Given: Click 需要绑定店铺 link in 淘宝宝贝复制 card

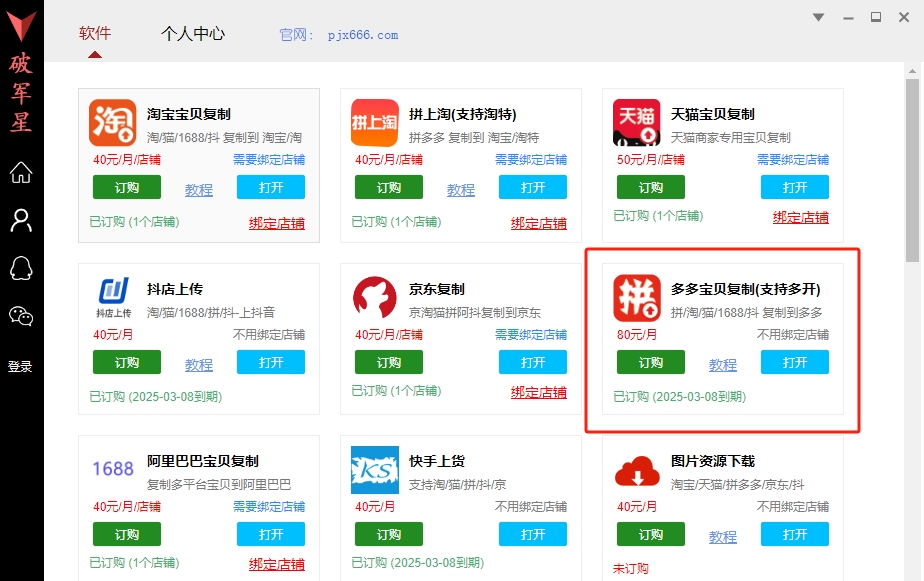Looking at the screenshot, I should click(x=269, y=160).
